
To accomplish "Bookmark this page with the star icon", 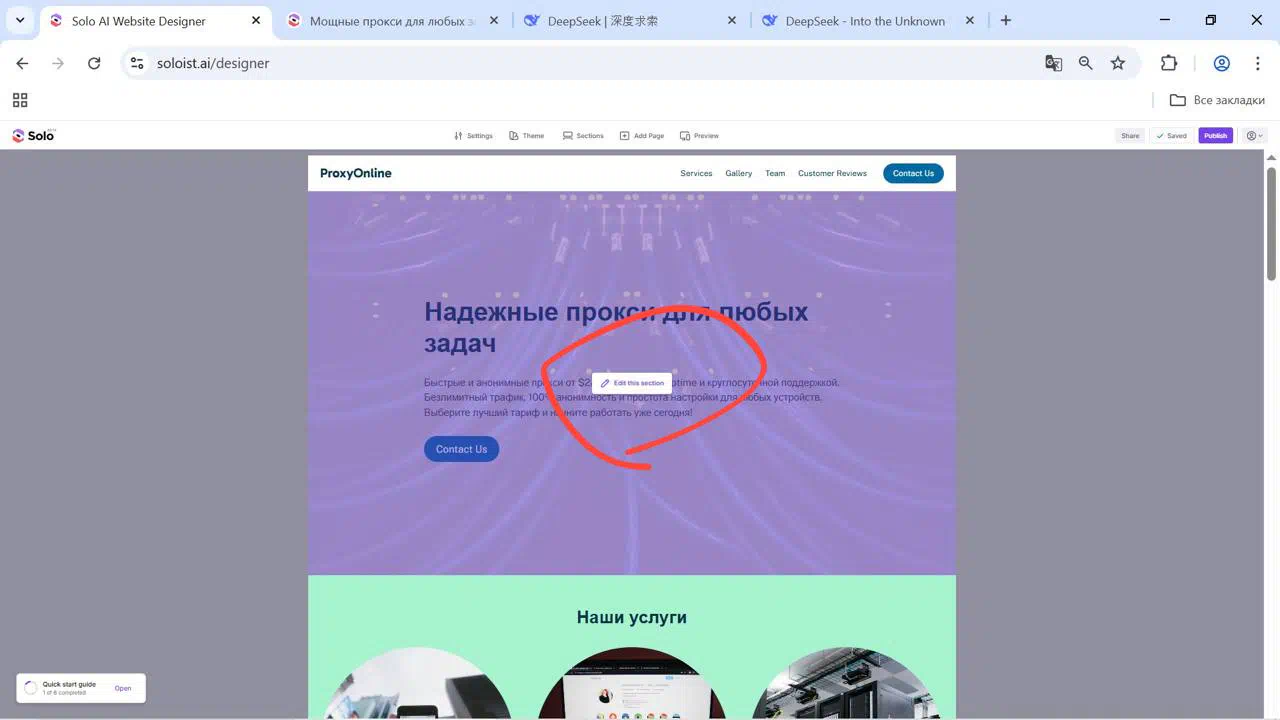I will coord(1118,63).
